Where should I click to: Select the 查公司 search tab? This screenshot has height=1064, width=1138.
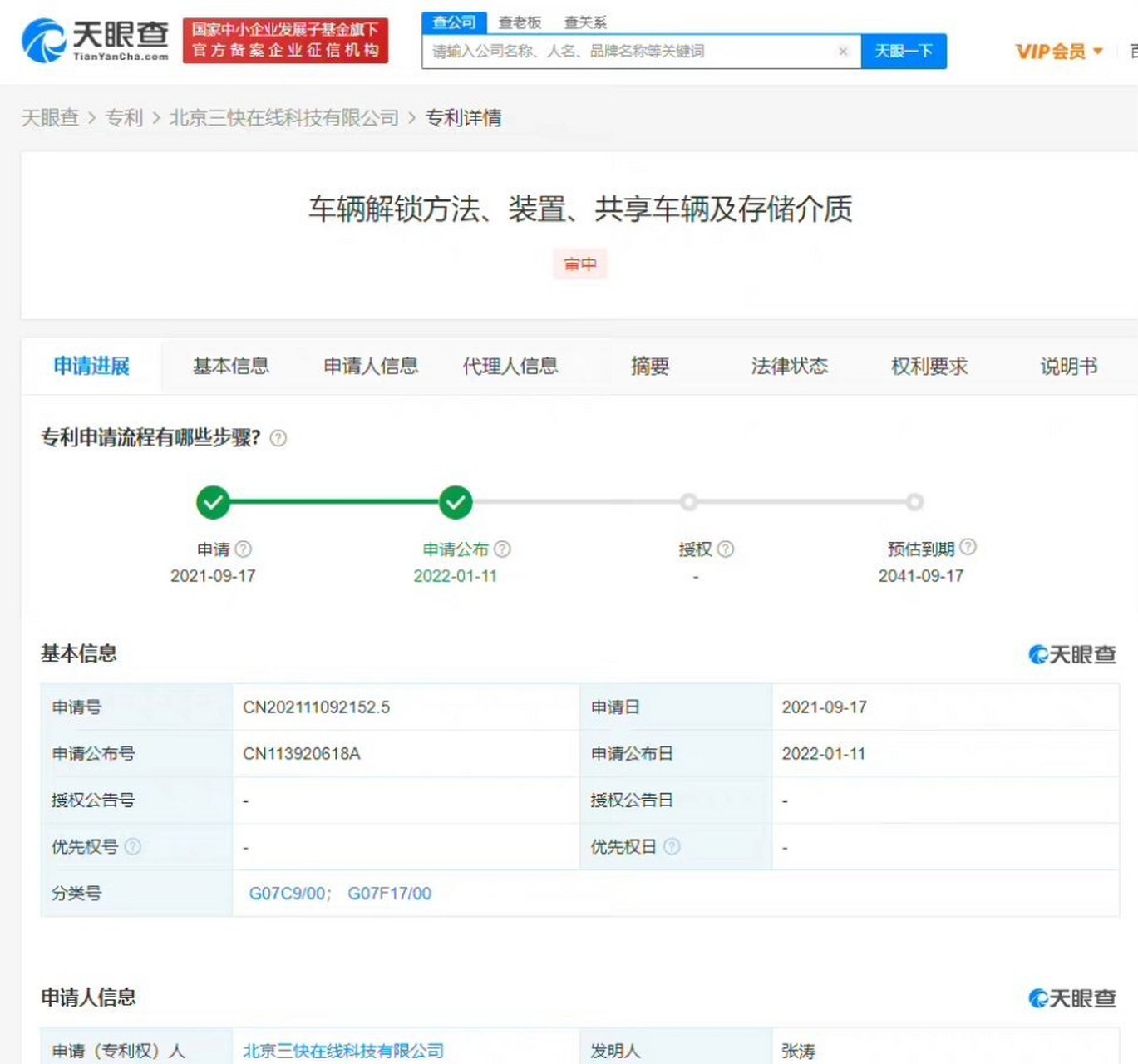click(454, 22)
